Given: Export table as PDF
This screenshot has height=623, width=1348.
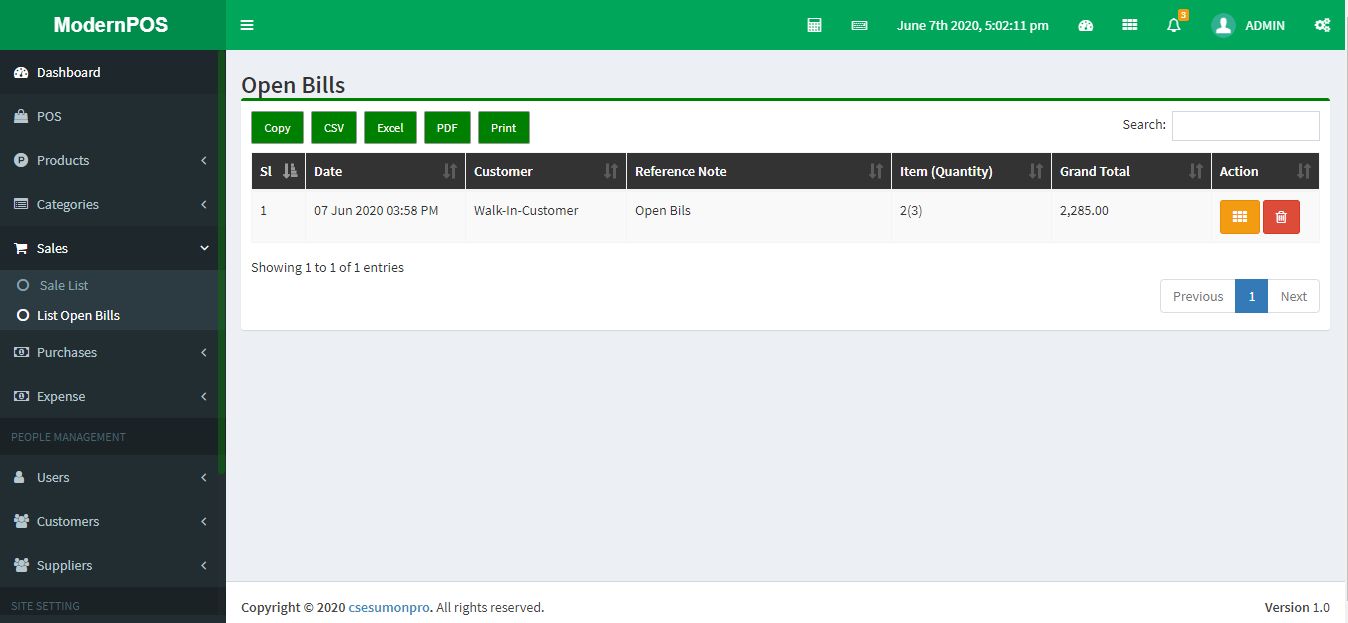Looking at the screenshot, I should click(447, 127).
